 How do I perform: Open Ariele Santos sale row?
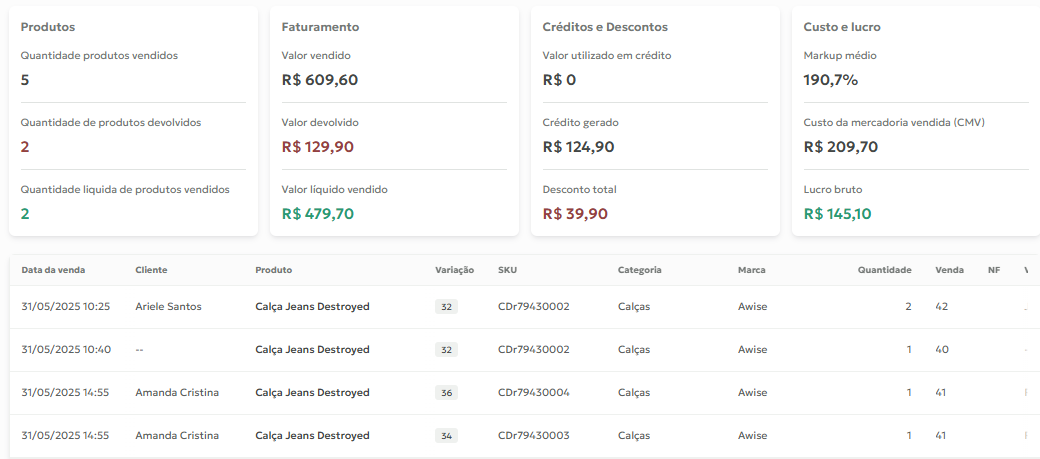point(524,306)
